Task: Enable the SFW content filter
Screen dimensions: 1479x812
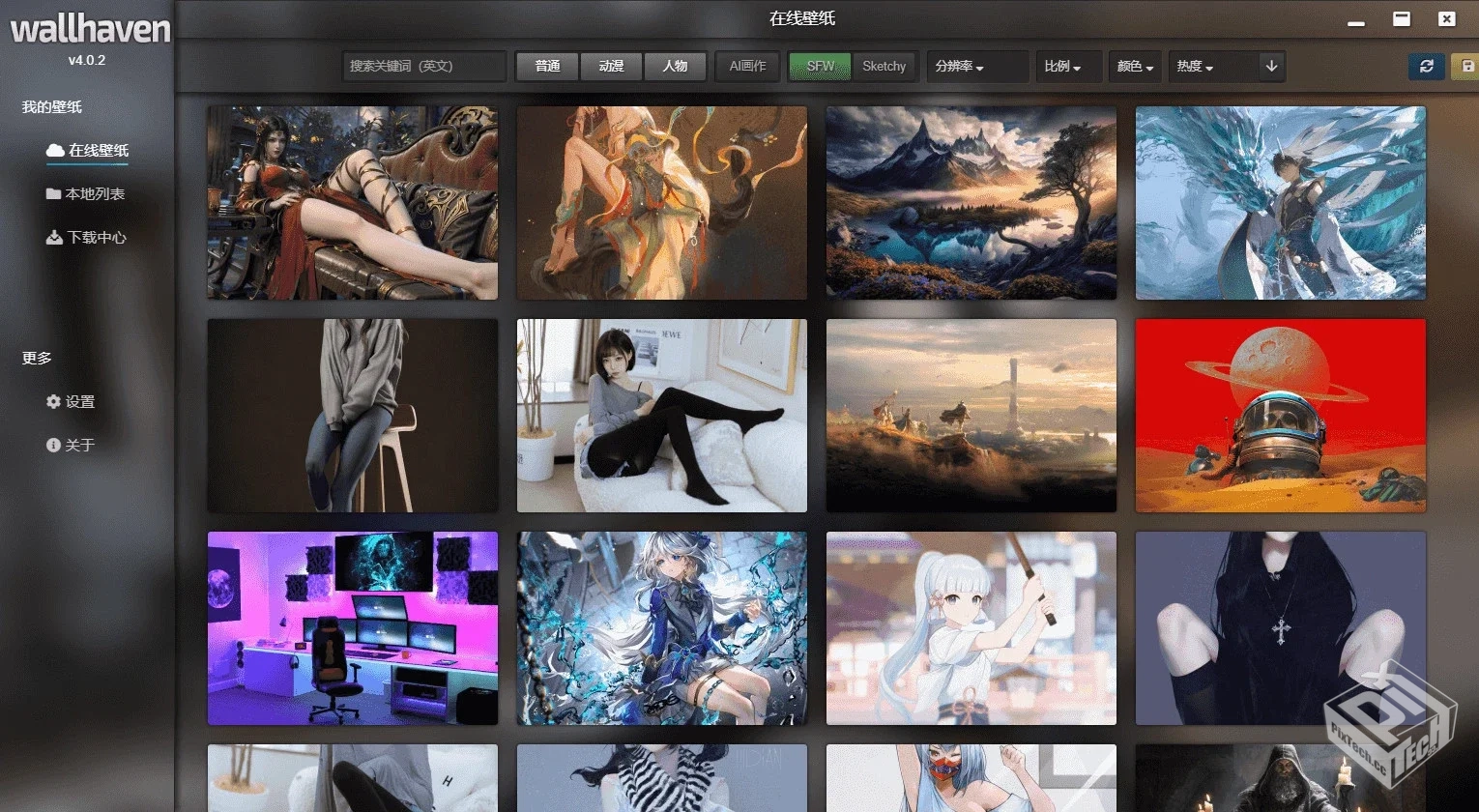Action: point(819,66)
